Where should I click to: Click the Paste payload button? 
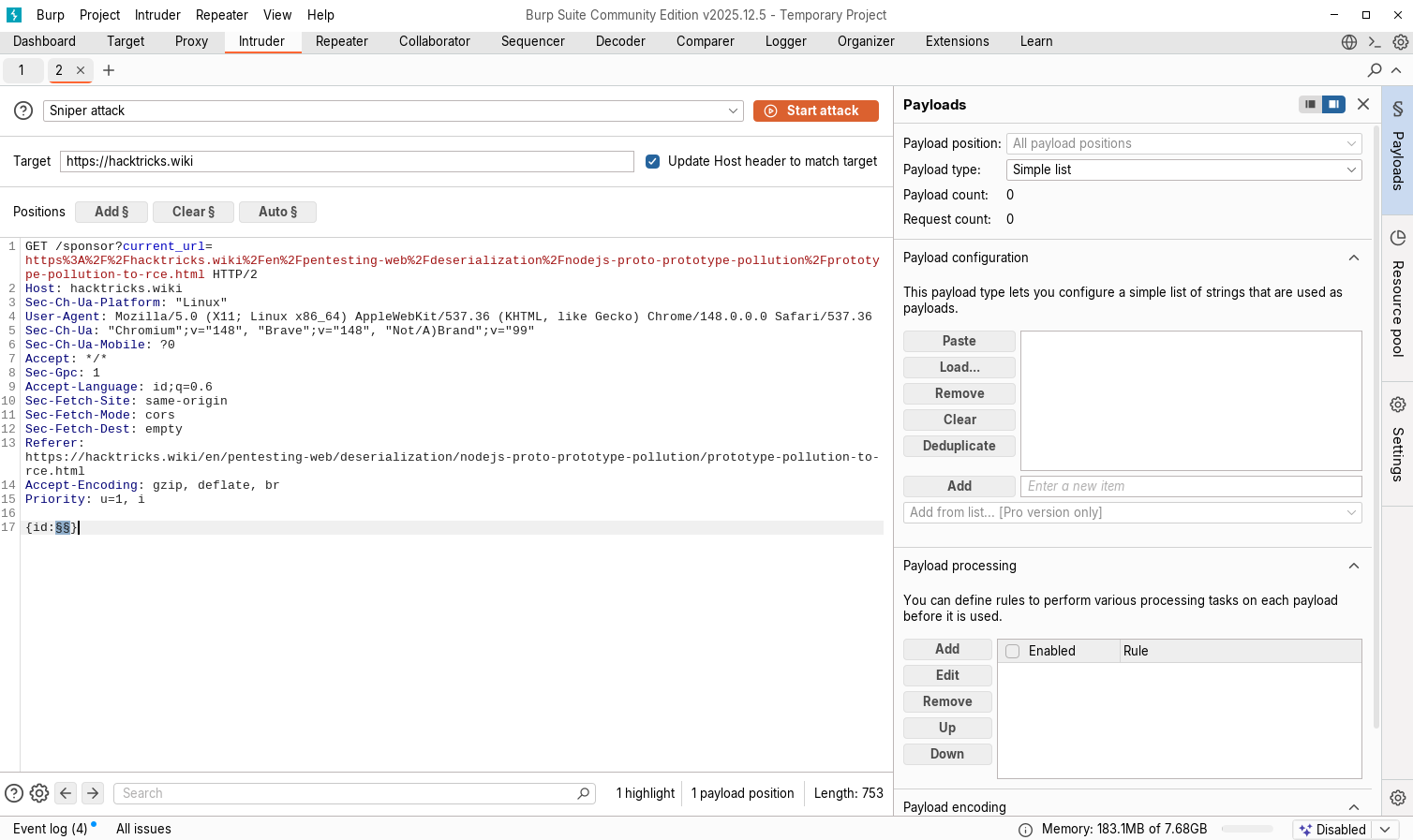959,341
